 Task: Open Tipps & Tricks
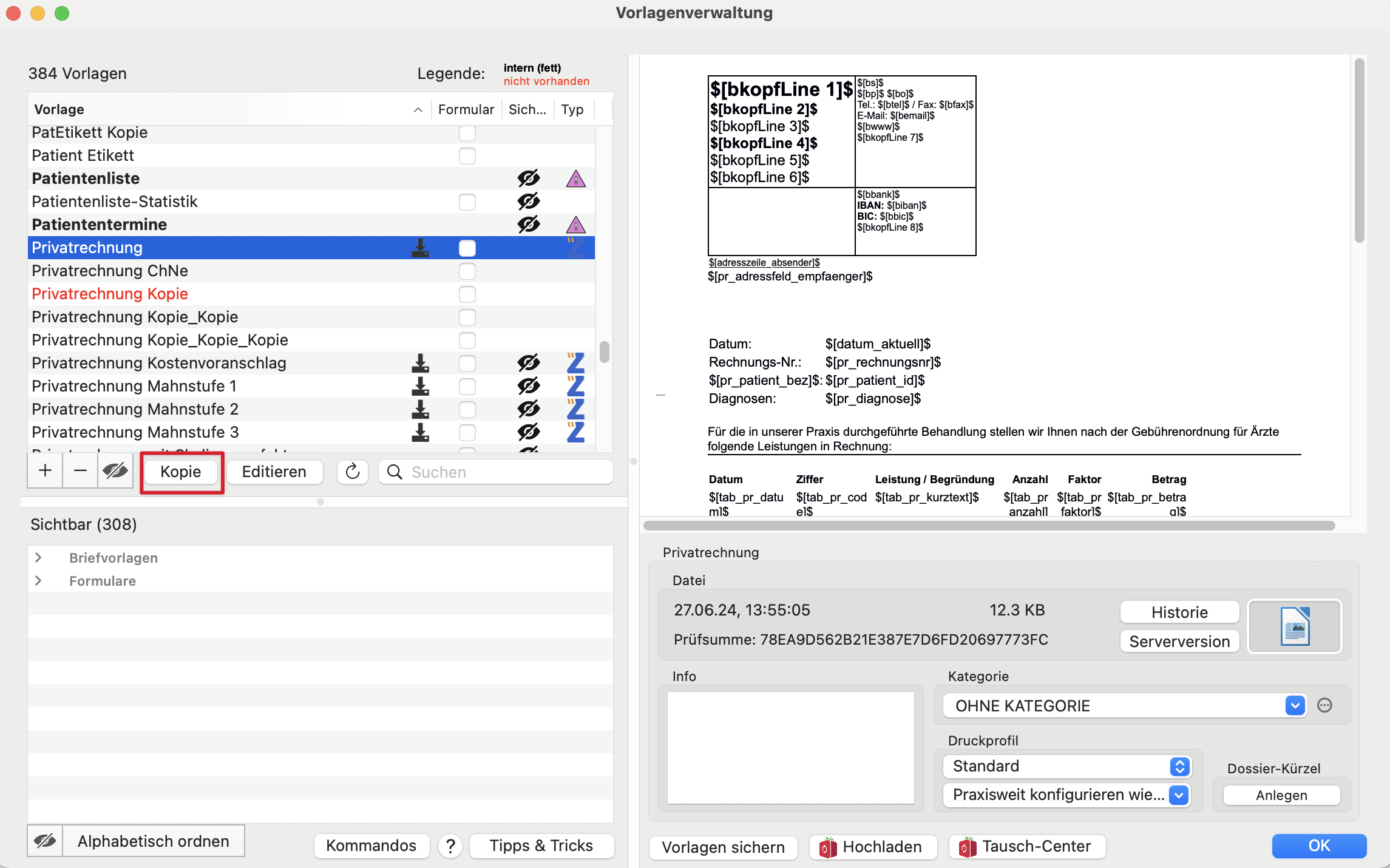click(x=541, y=846)
